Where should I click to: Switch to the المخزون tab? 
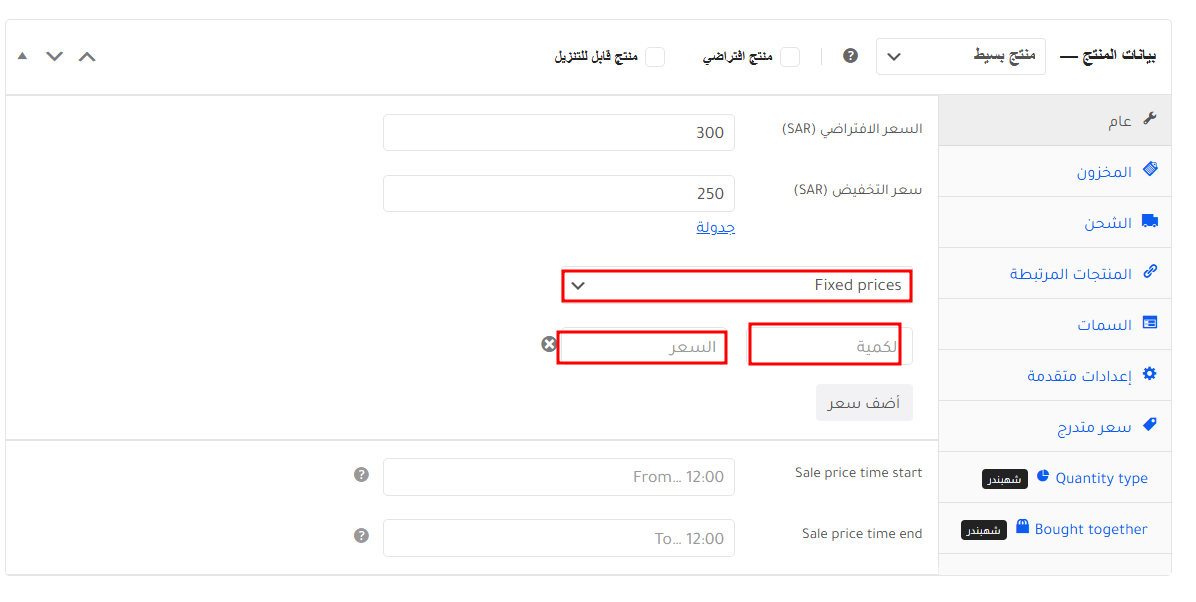[1104, 172]
